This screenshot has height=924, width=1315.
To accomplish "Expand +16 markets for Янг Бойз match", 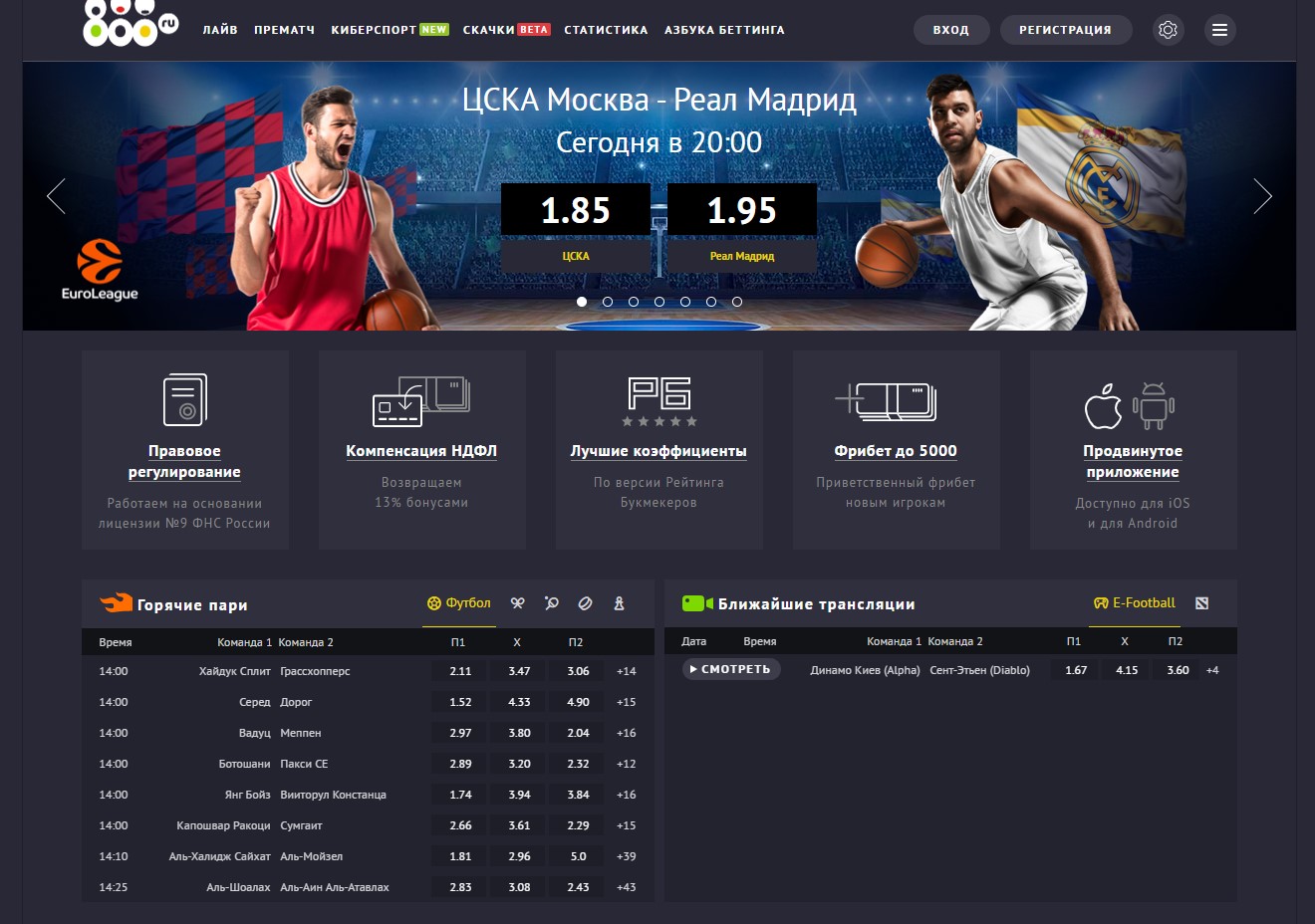I will (627, 795).
